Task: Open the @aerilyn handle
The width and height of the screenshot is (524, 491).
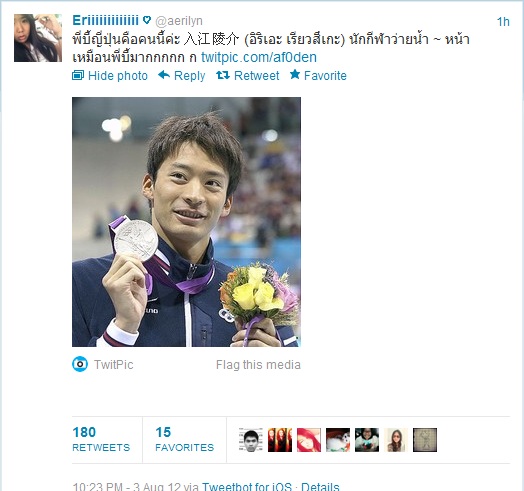Action: coord(179,21)
